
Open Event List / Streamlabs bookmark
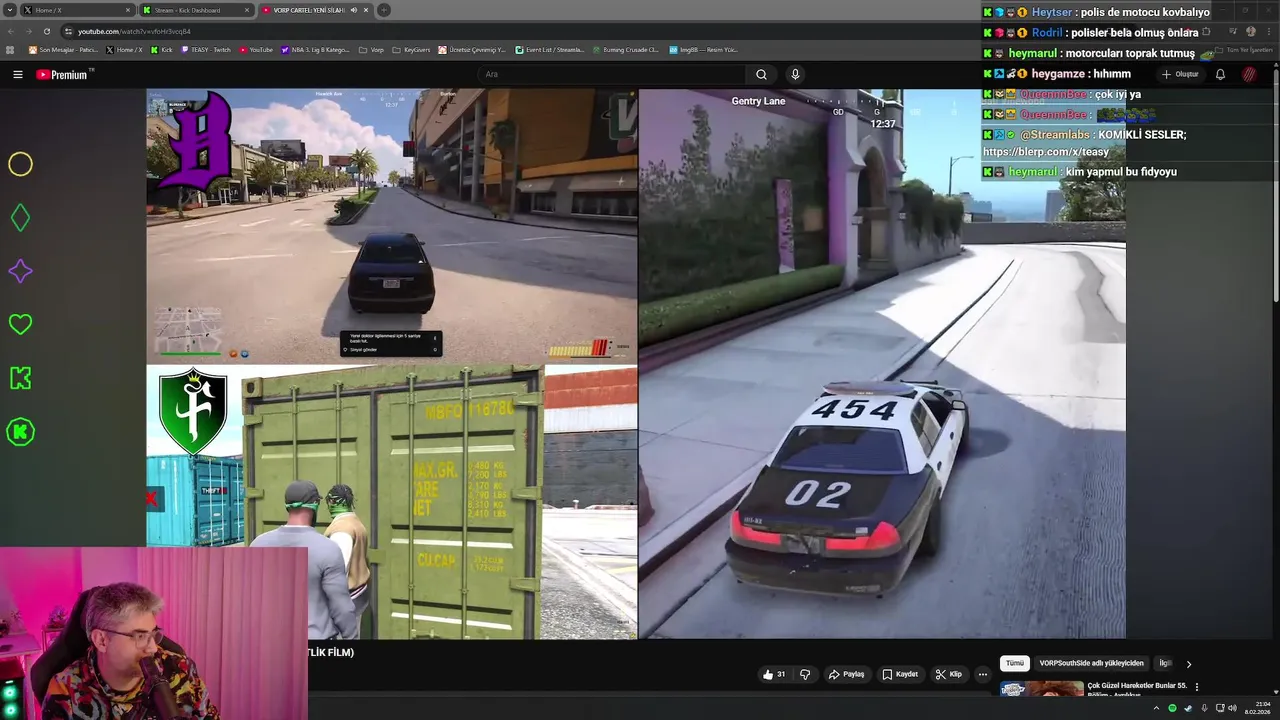tap(550, 50)
